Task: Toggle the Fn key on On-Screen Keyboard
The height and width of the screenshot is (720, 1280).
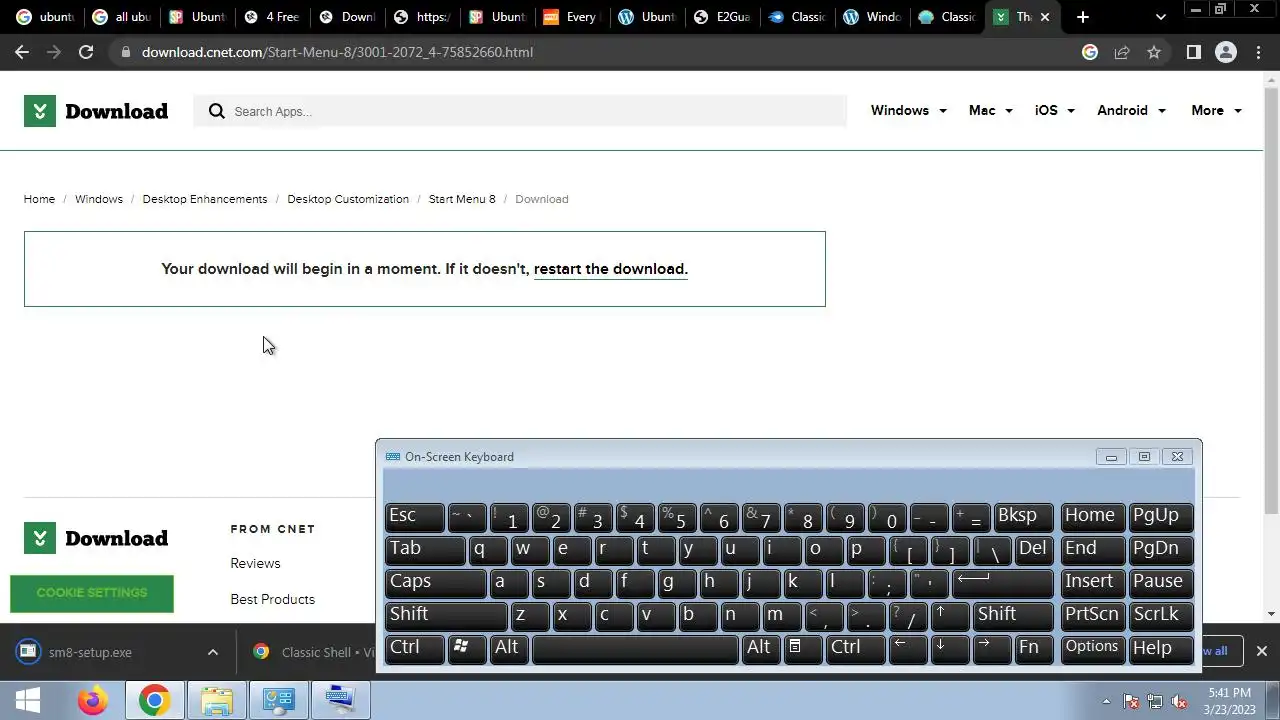Action: coord(1032,648)
